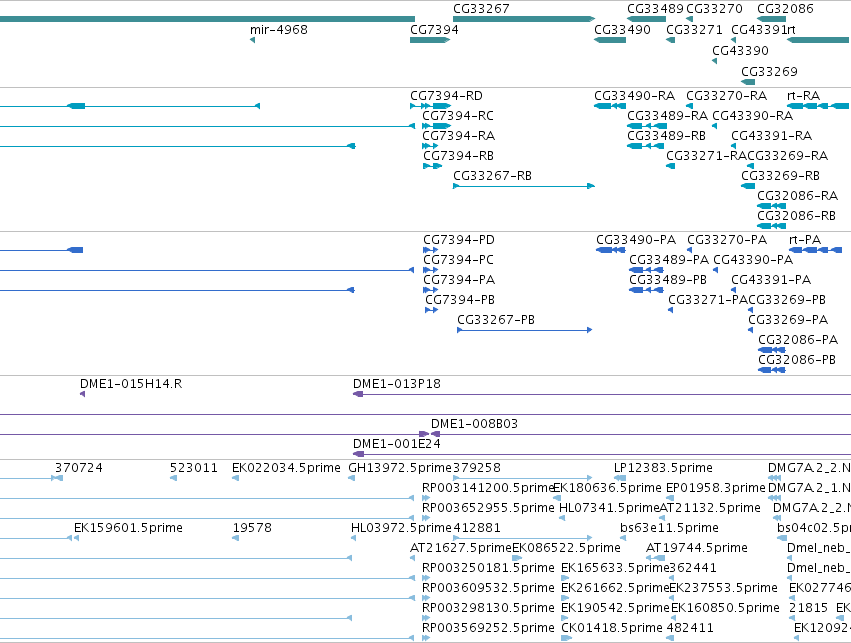
Task: Click protein CG43390-PA
Action: click(x=753, y=260)
